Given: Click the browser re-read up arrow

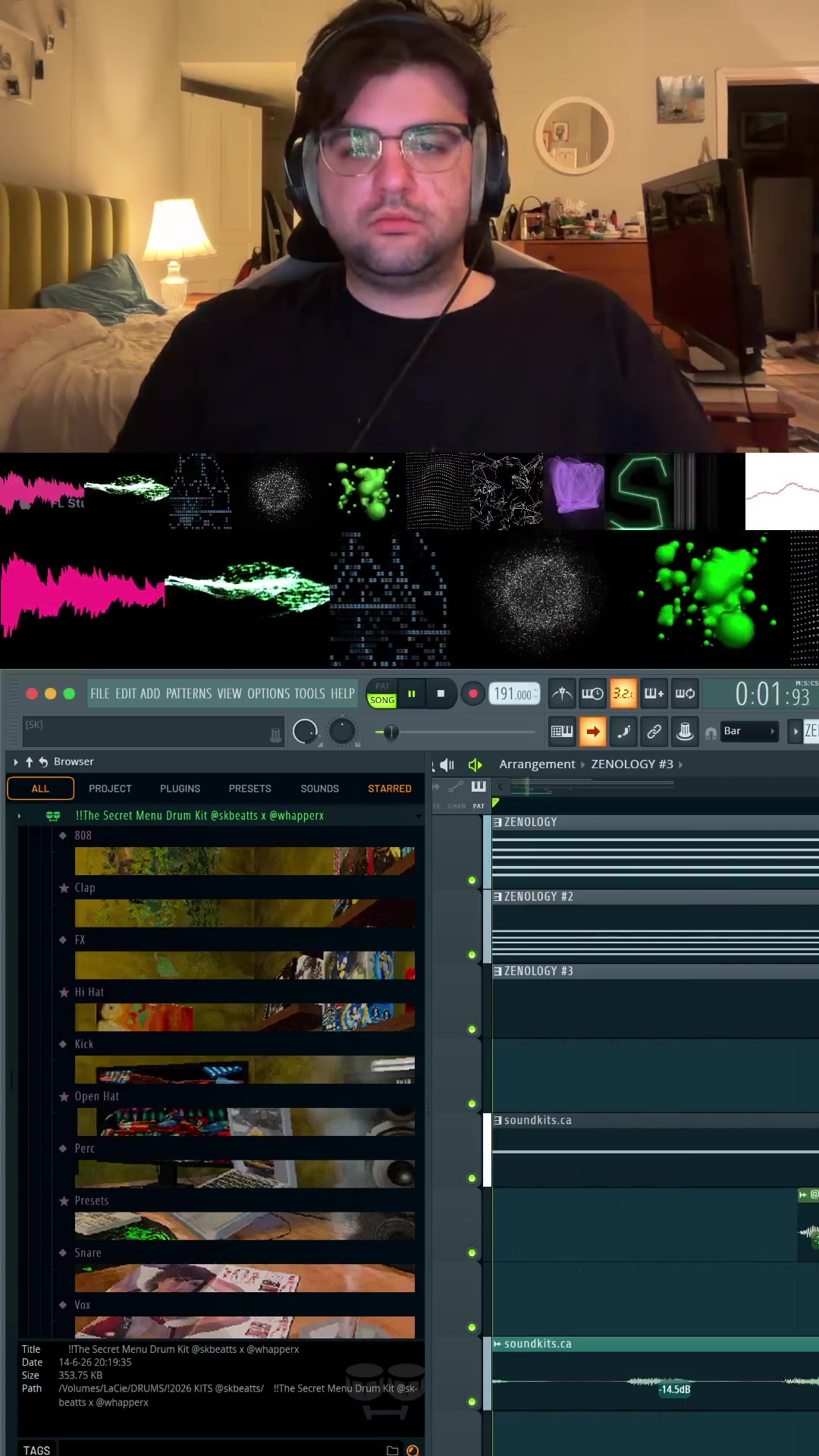Looking at the screenshot, I should (x=30, y=762).
